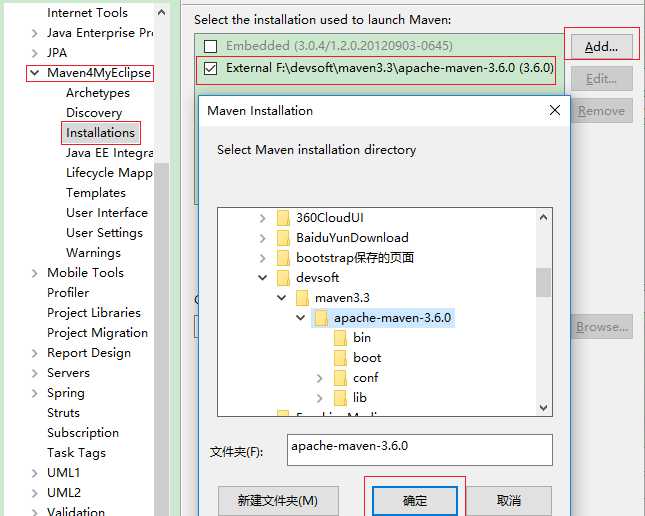Image resolution: width=645 pixels, height=516 pixels.
Task: Collapse the devsoft folder
Action: point(262,277)
